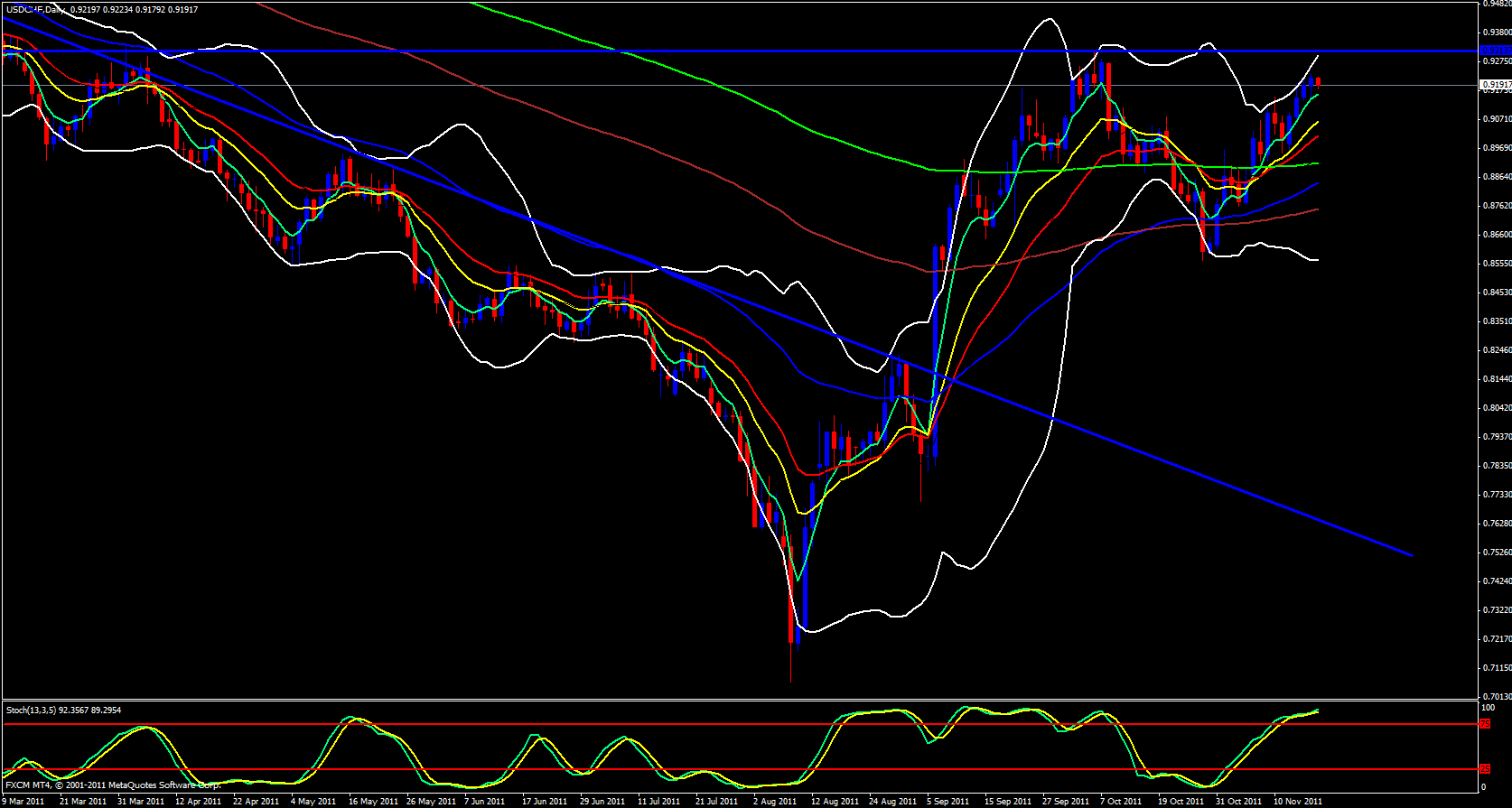Click the 0.9380 price scale value
Viewport: 1512px width, 808px height.
pyautogui.click(x=1497, y=32)
